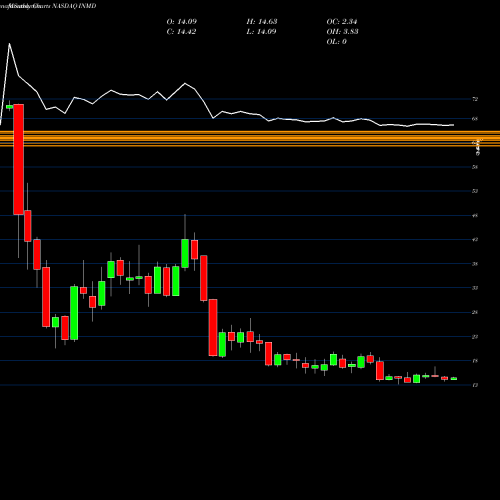Click the 48 price axis label

pos(475,216)
